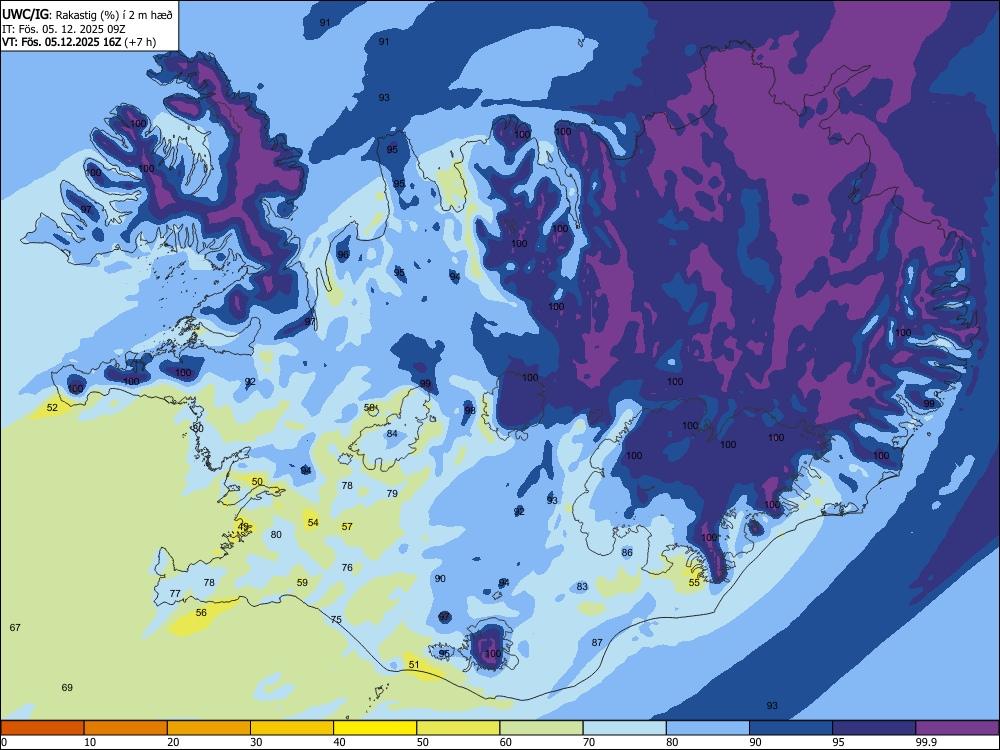This screenshot has height=750, width=1000.
Task: Click the initial time line 'IT: Fös. 05. 12. 2025 09Z'
Action: [x=63, y=29]
